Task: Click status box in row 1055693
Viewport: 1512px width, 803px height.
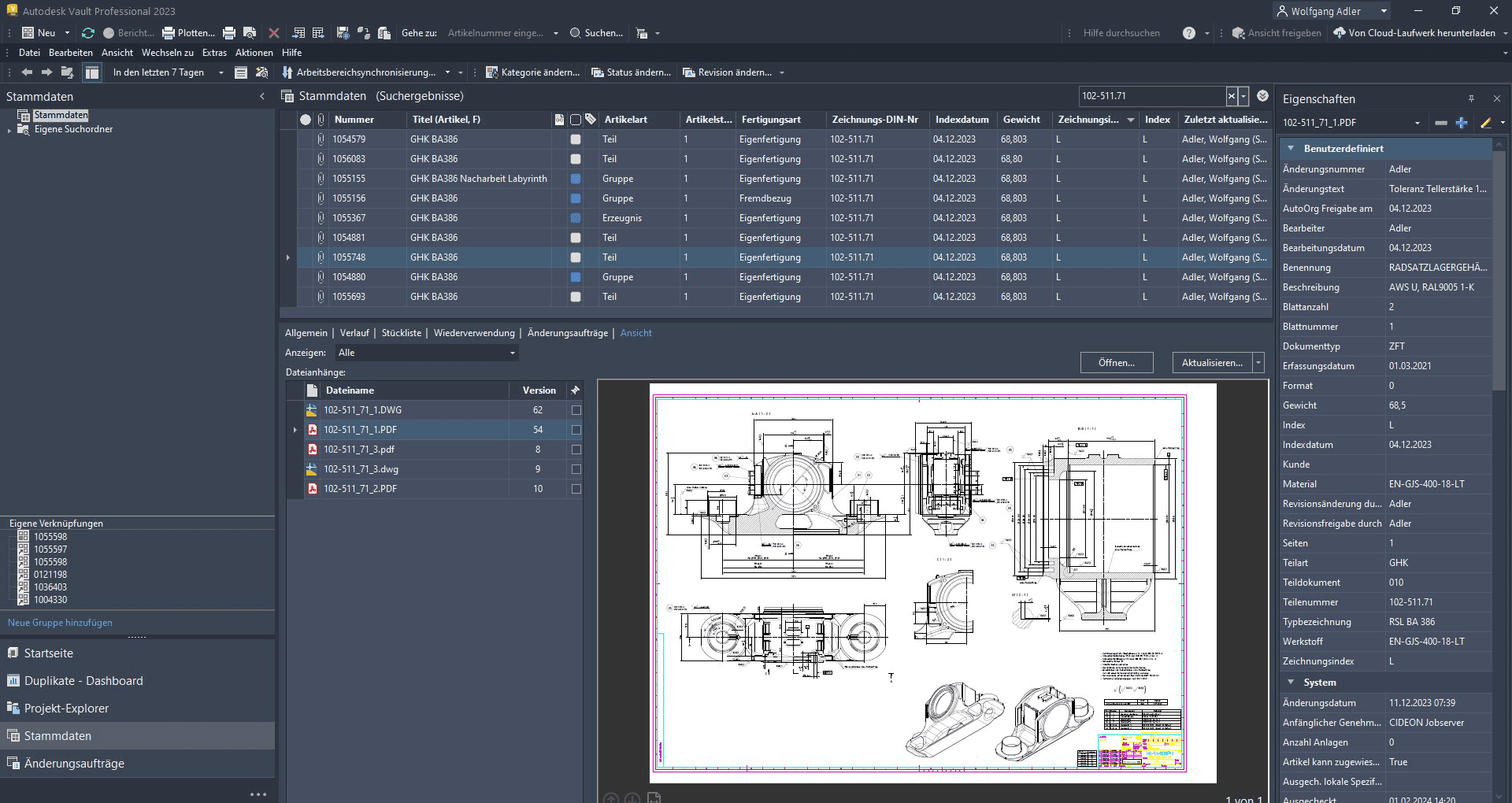Action: (576, 297)
